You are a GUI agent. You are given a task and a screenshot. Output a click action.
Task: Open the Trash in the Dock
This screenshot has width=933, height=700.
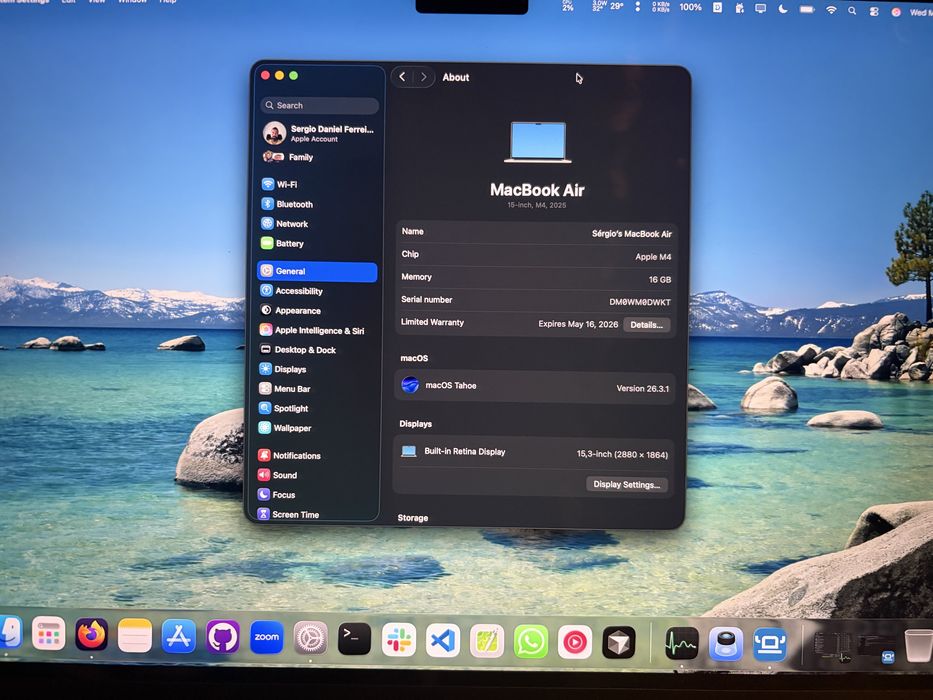tap(919, 646)
